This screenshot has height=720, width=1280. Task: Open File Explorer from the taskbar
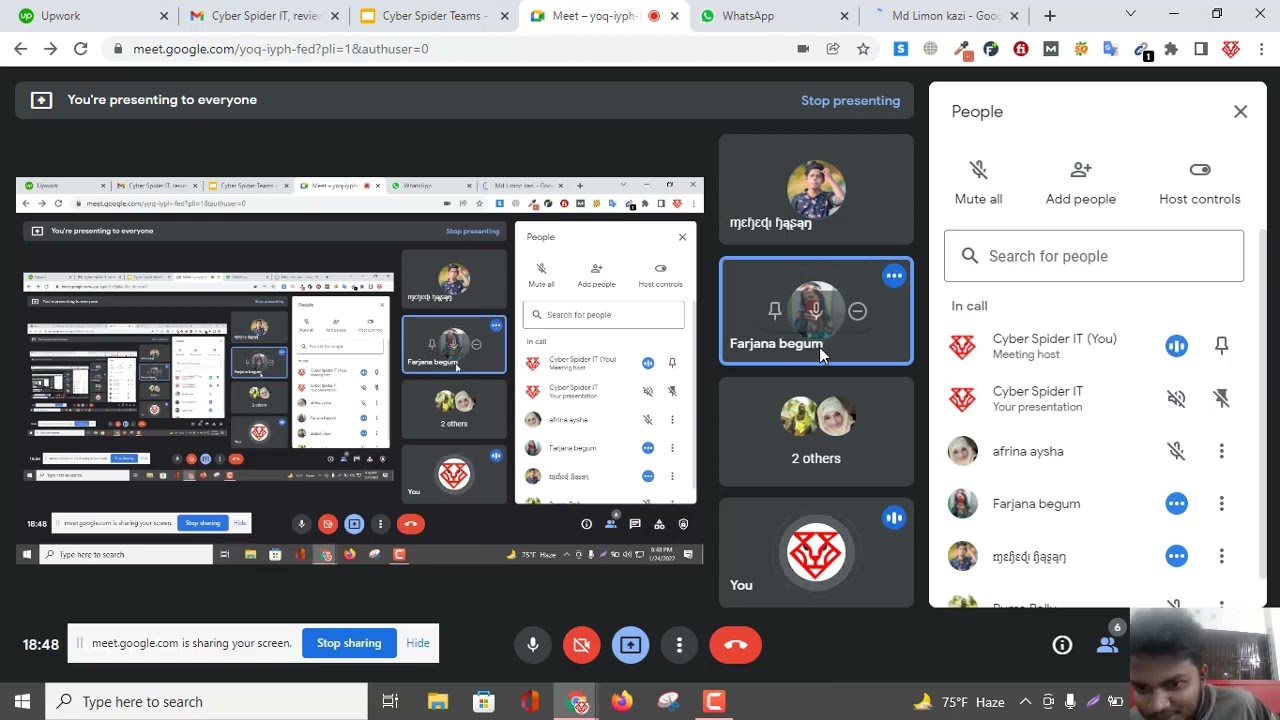tap(438, 702)
